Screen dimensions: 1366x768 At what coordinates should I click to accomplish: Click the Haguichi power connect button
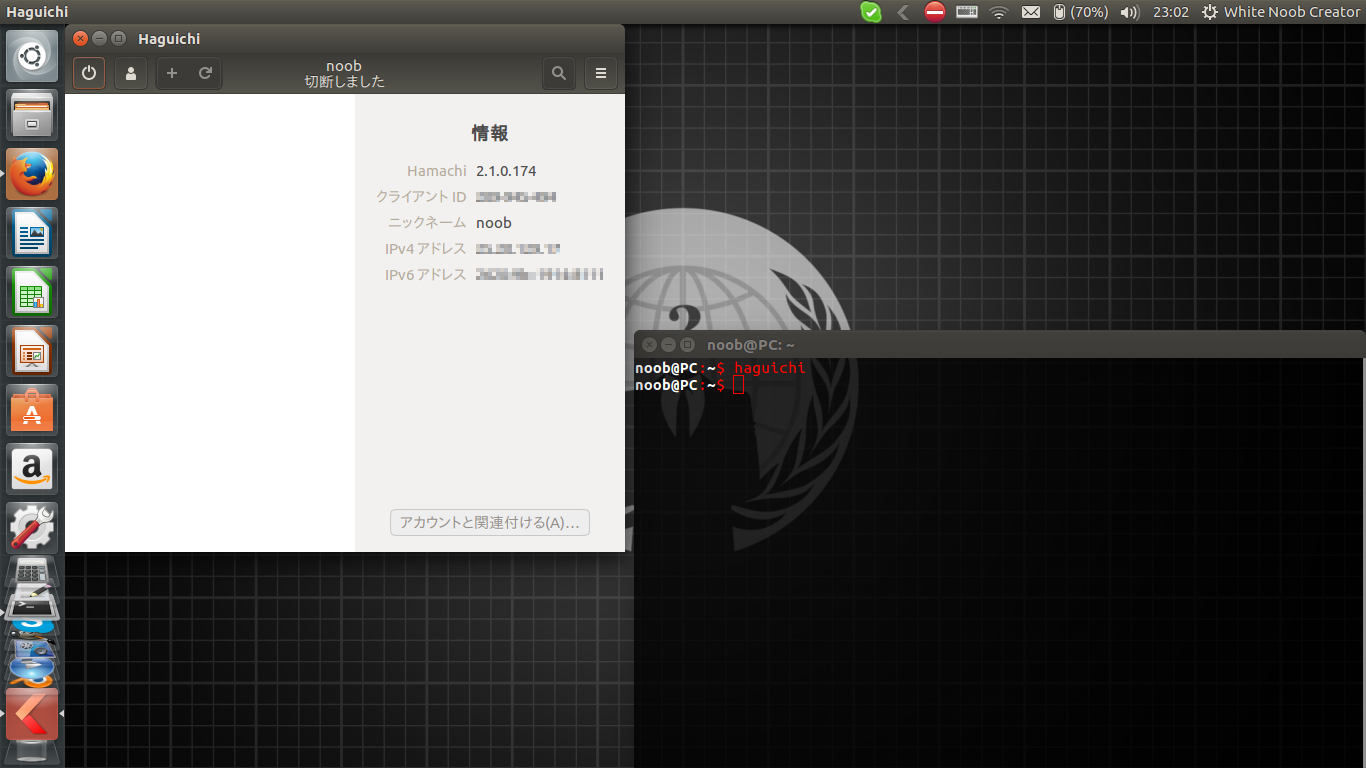(89, 73)
